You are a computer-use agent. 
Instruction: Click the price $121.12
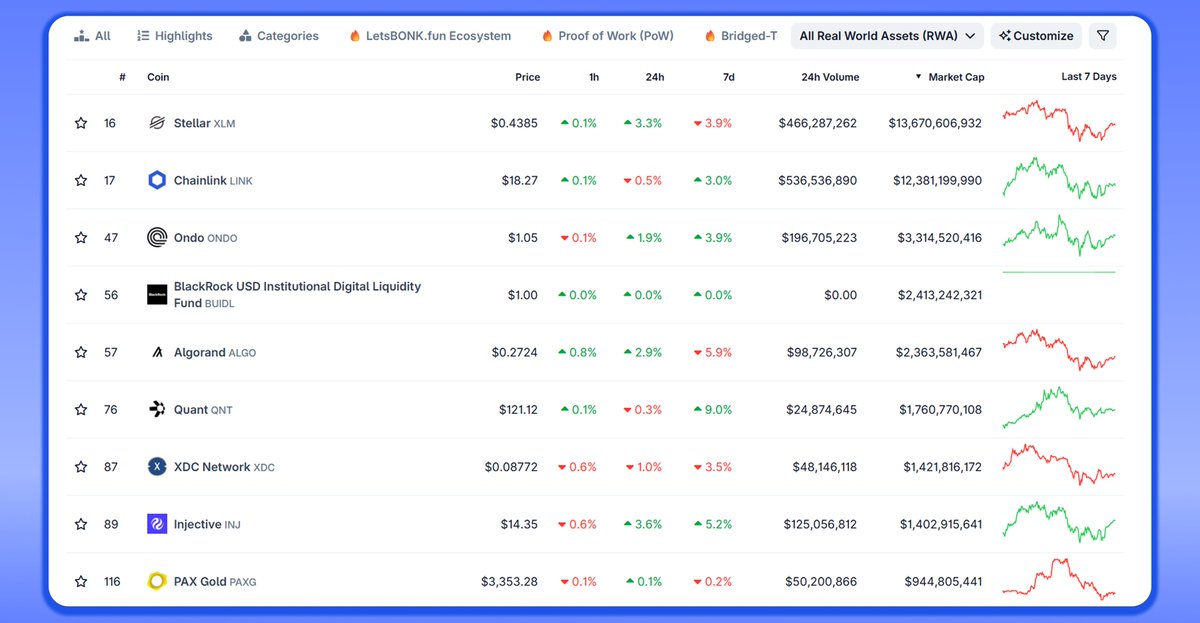pyautogui.click(x=518, y=410)
